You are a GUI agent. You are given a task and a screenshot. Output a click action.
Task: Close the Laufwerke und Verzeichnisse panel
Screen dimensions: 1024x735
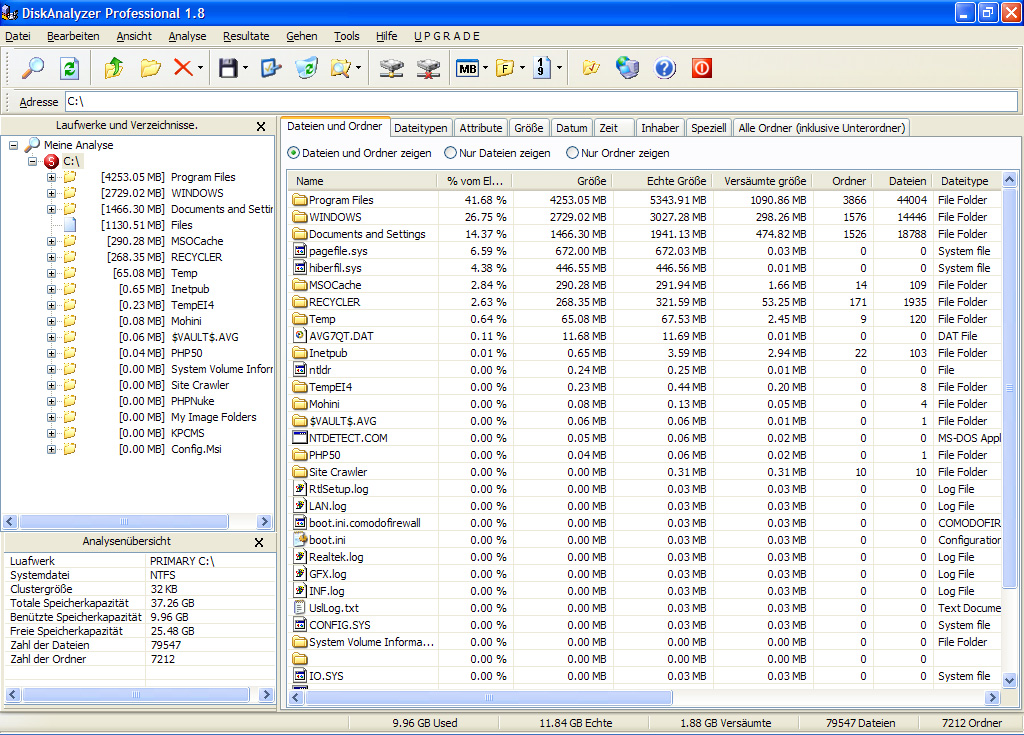click(x=261, y=127)
